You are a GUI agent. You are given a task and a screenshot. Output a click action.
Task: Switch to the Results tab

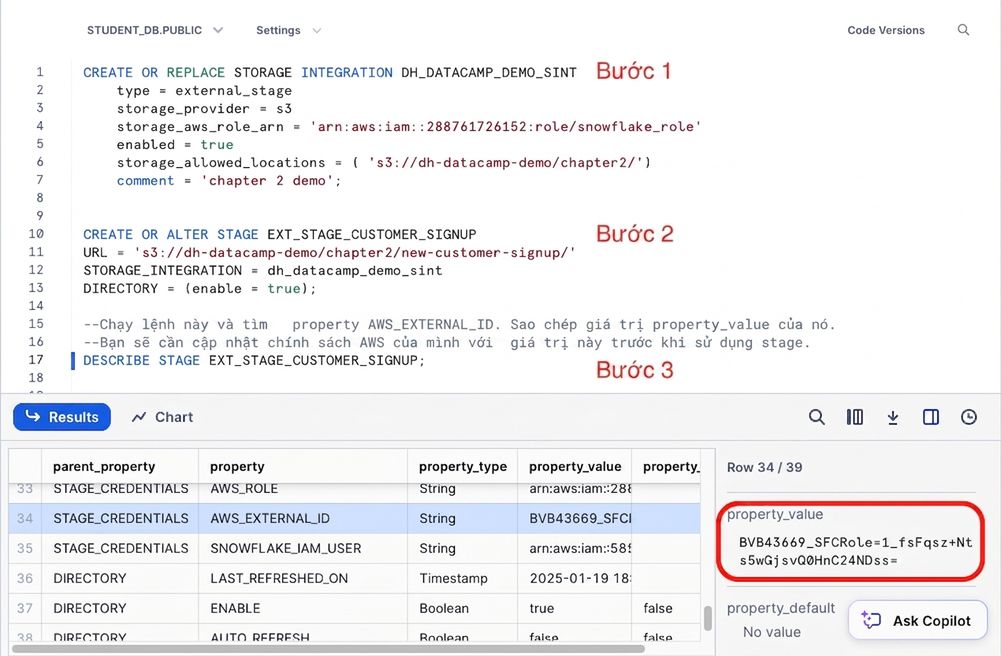(x=62, y=417)
